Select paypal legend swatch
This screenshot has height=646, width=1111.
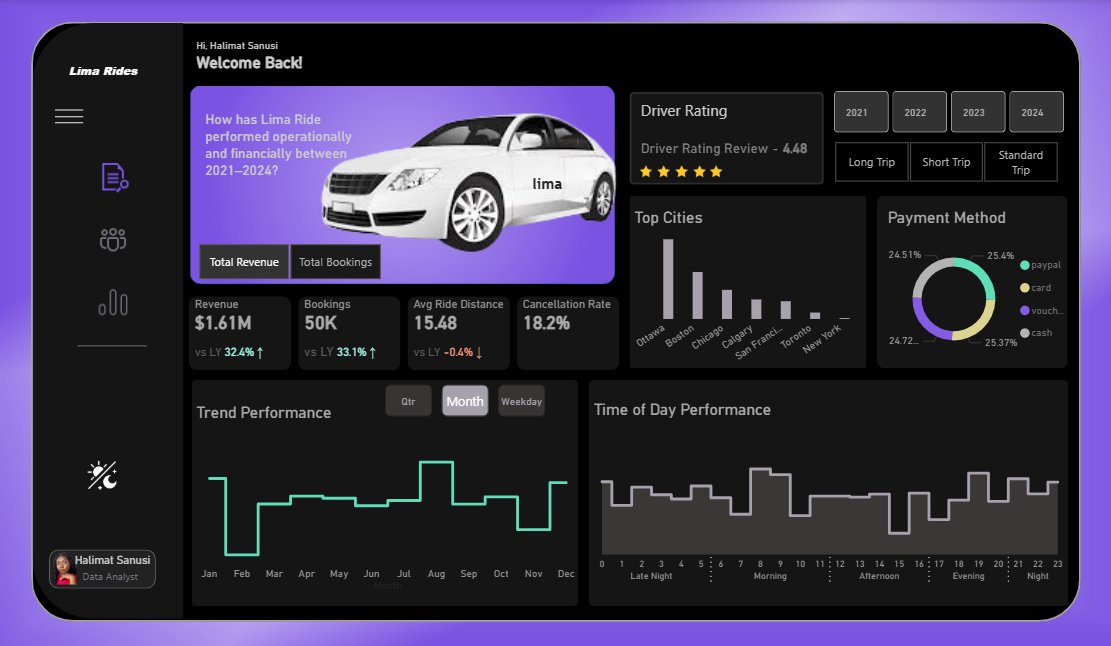pyautogui.click(x=1025, y=265)
